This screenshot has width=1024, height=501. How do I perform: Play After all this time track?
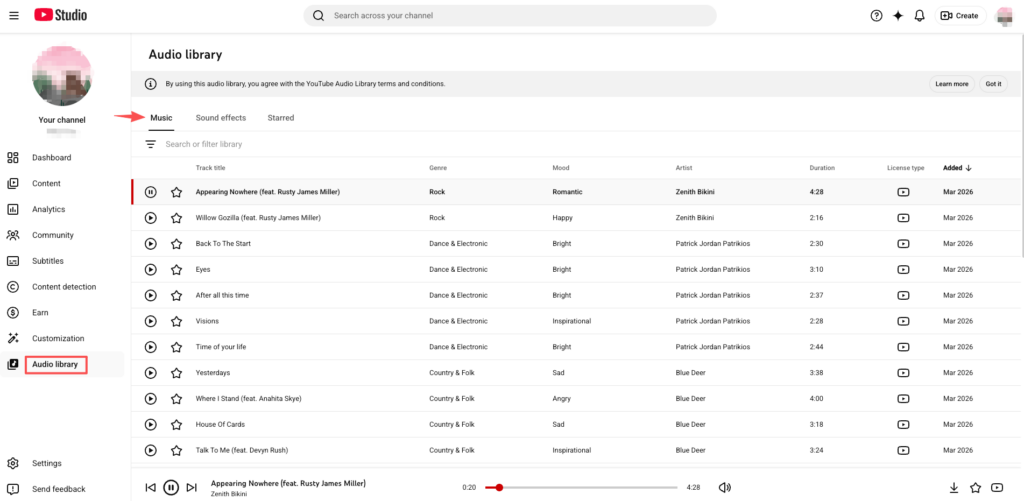point(150,295)
